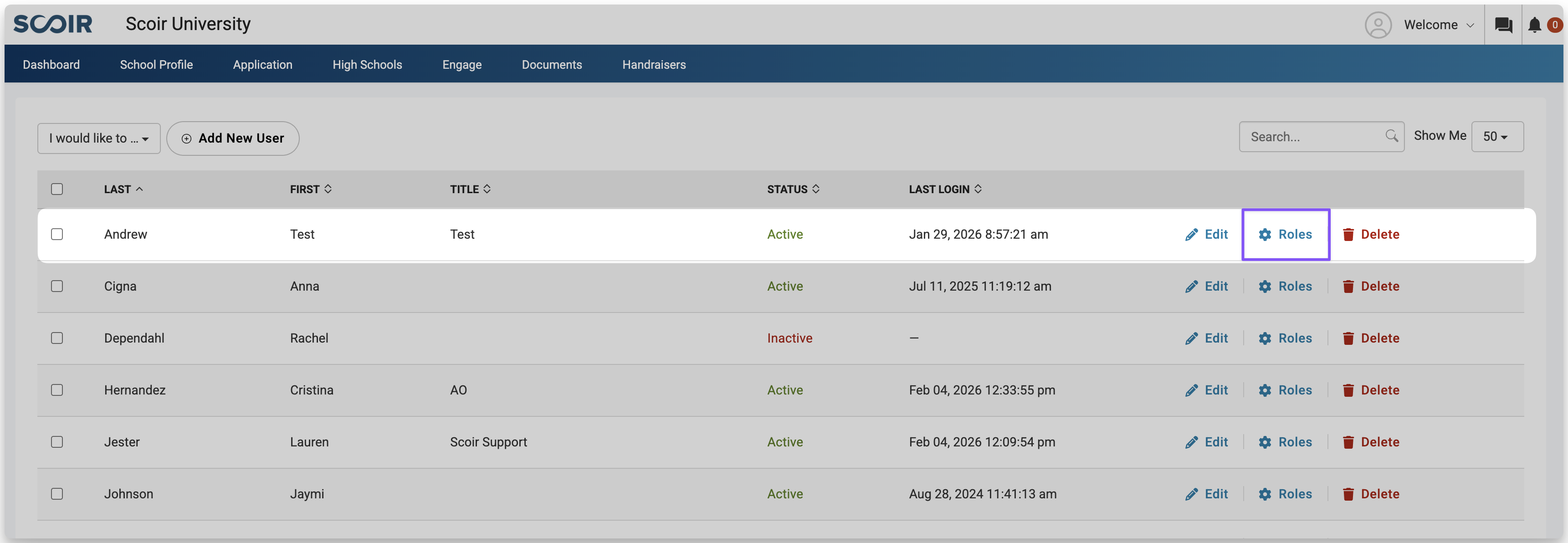This screenshot has height=543, width=1568.
Task: Click the notifications bell icon
Action: point(1534,25)
